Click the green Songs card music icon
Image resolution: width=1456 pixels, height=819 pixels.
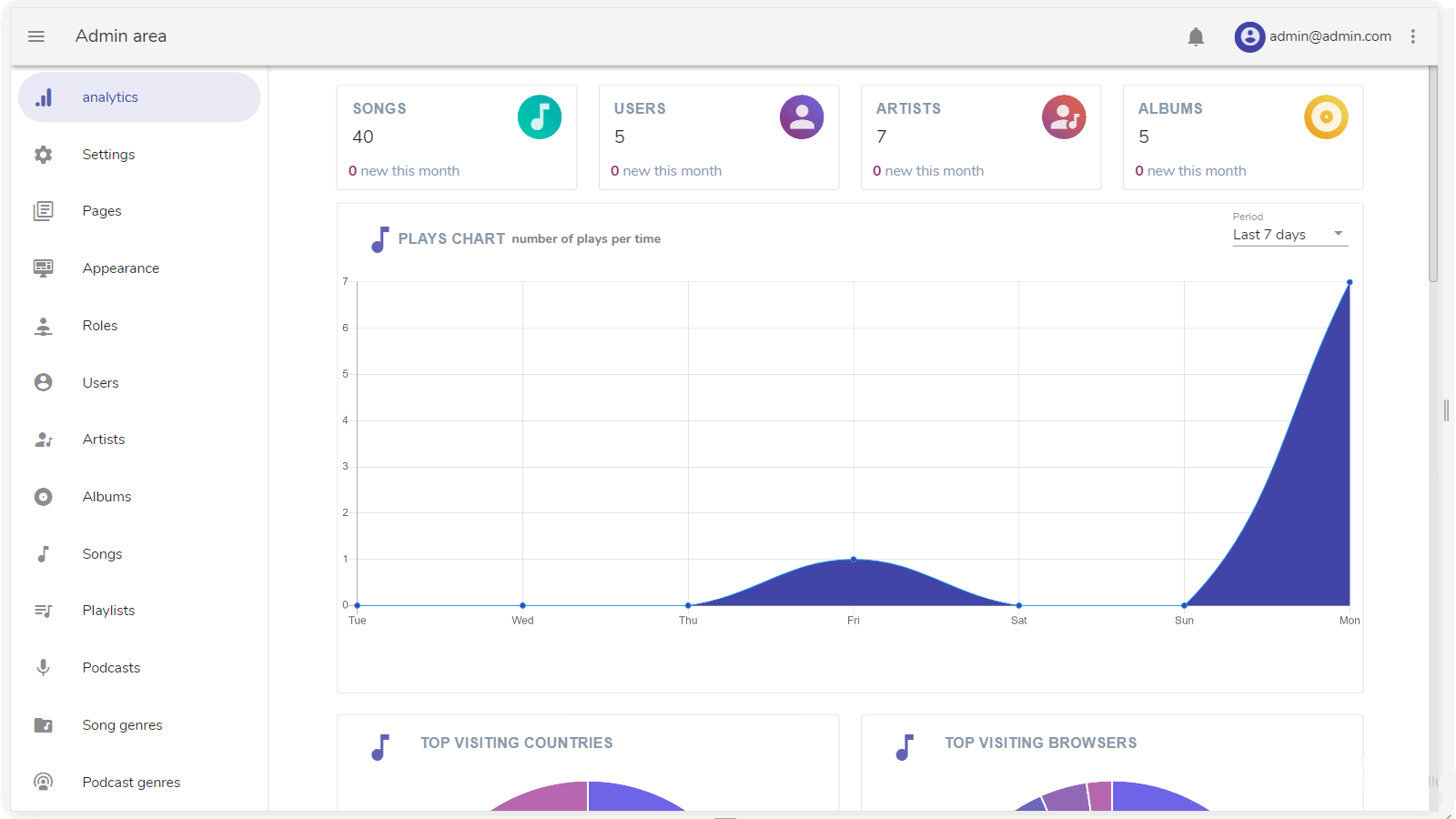[540, 117]
